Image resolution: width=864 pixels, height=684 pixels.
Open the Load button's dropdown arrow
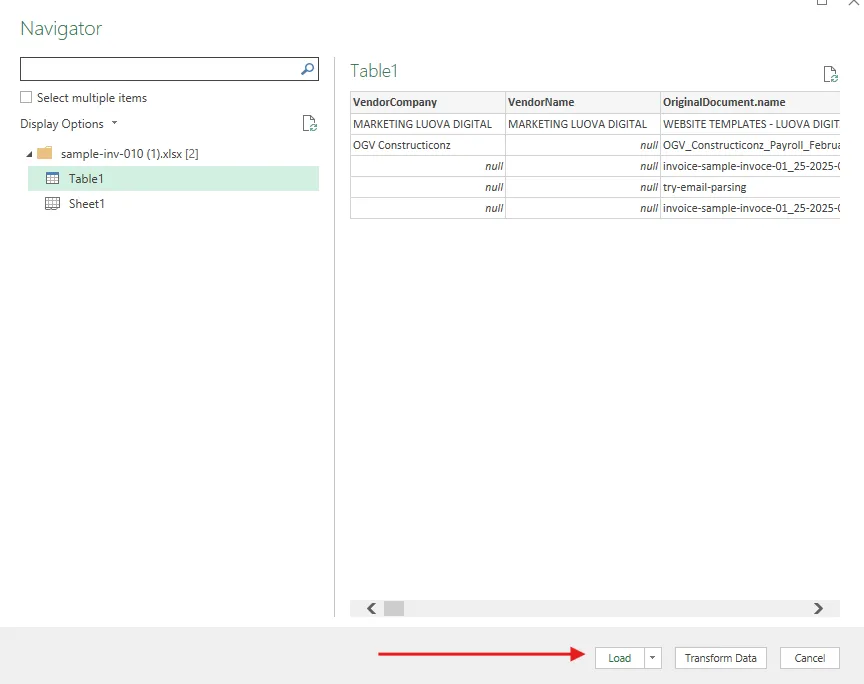pos(651,658)
